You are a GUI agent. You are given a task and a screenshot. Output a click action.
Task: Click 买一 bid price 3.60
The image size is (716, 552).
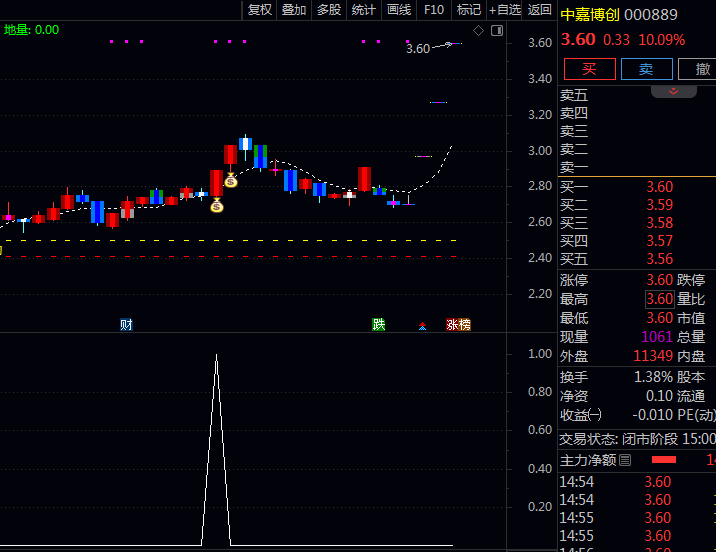(659, 187)
